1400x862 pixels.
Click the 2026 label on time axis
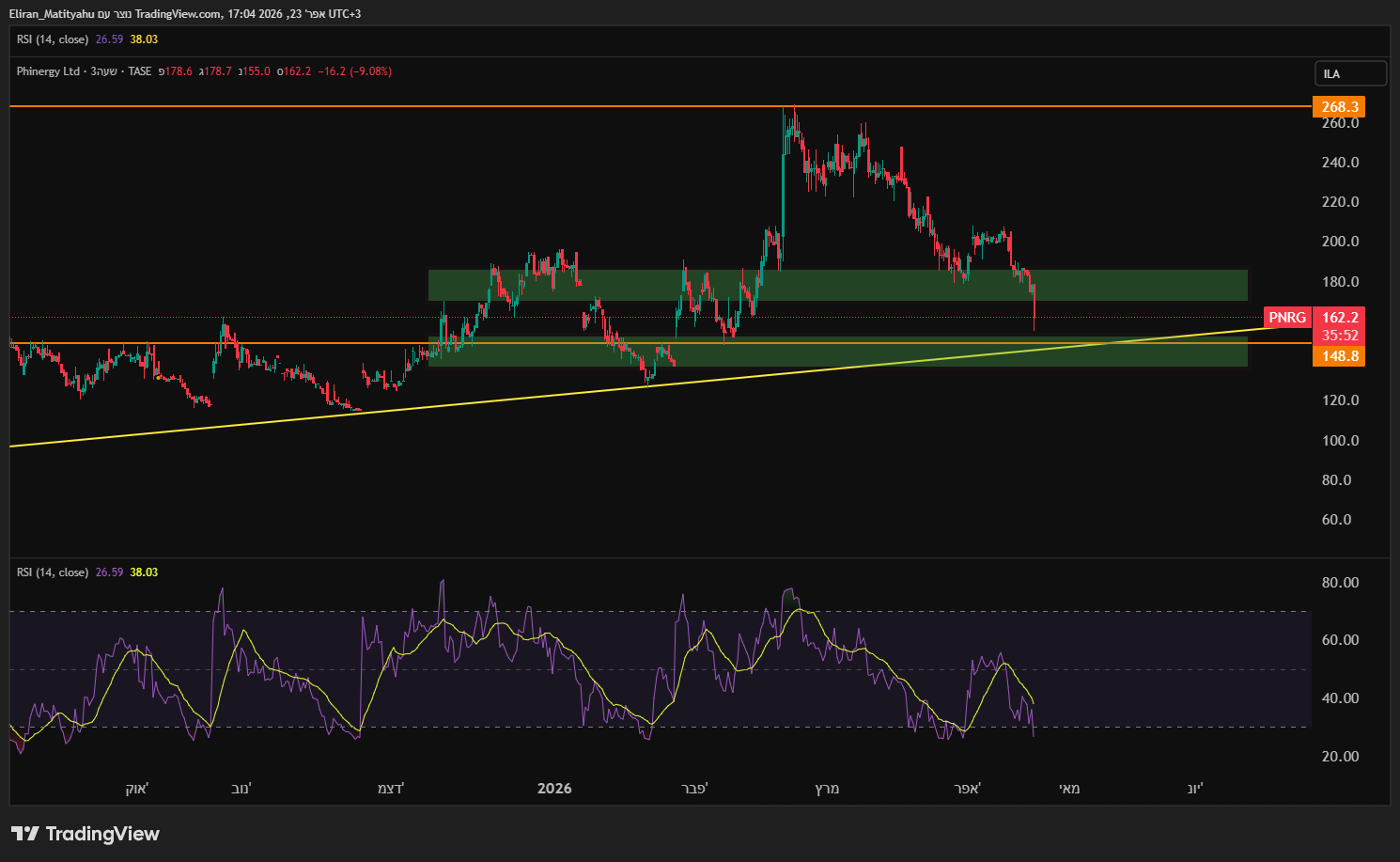554,789
